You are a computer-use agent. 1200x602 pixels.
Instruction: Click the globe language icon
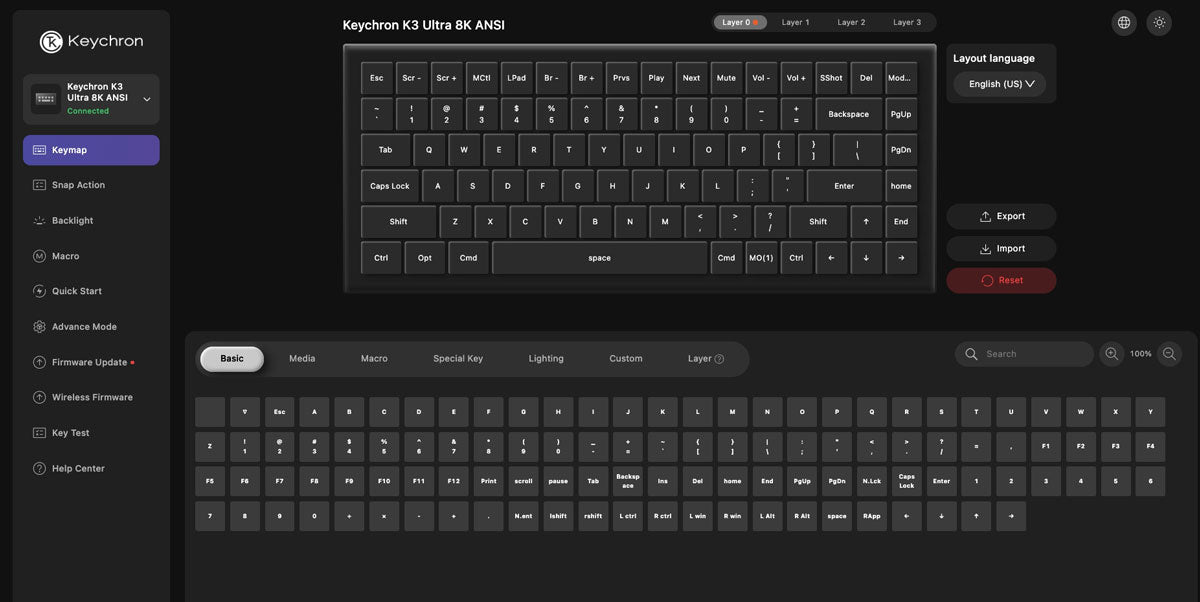[1124, 22]
